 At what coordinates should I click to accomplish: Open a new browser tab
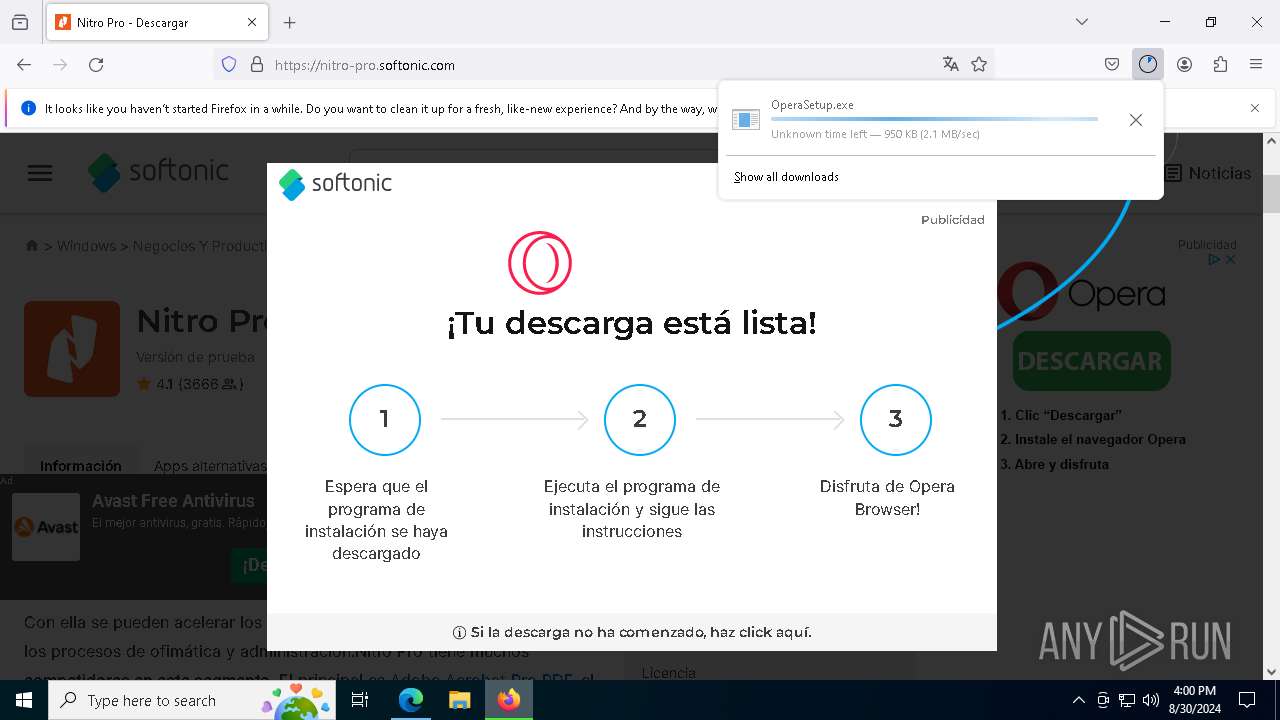coord(290,22)
